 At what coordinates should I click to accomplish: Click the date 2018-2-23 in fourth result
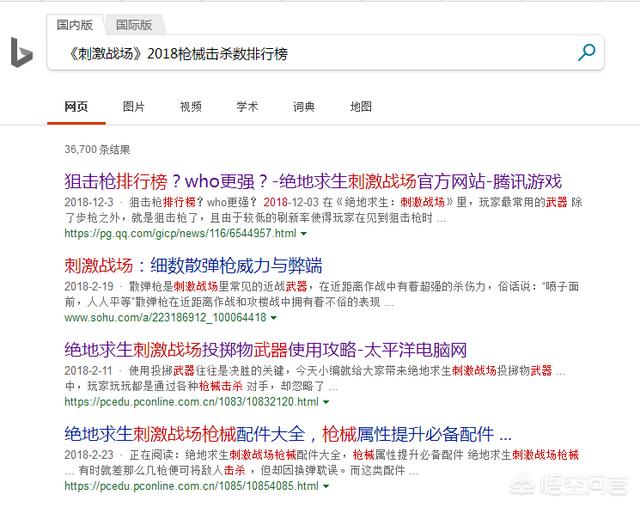click(x=89, y=455)
